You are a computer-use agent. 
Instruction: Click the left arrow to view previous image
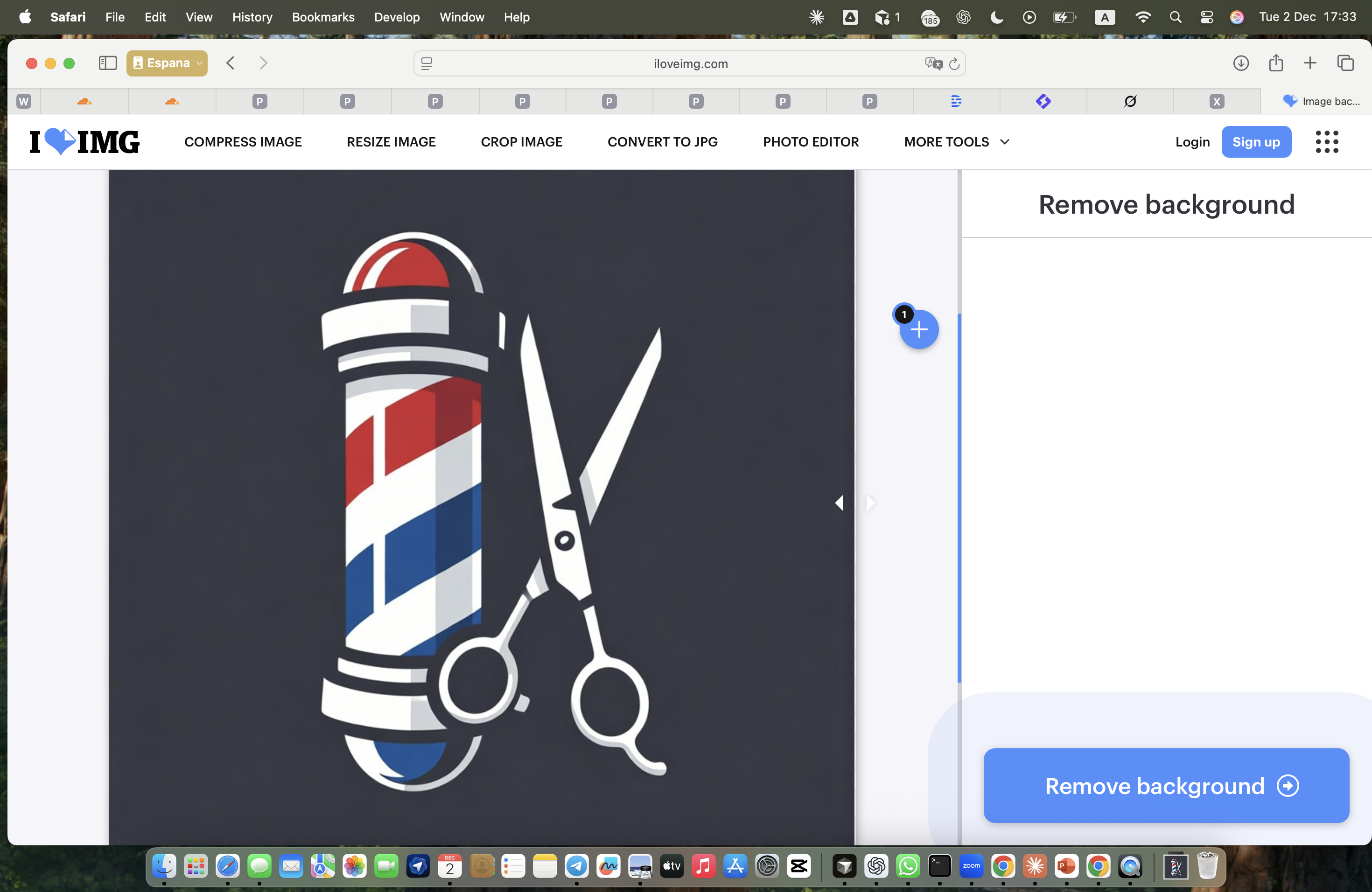click(840, 502)
